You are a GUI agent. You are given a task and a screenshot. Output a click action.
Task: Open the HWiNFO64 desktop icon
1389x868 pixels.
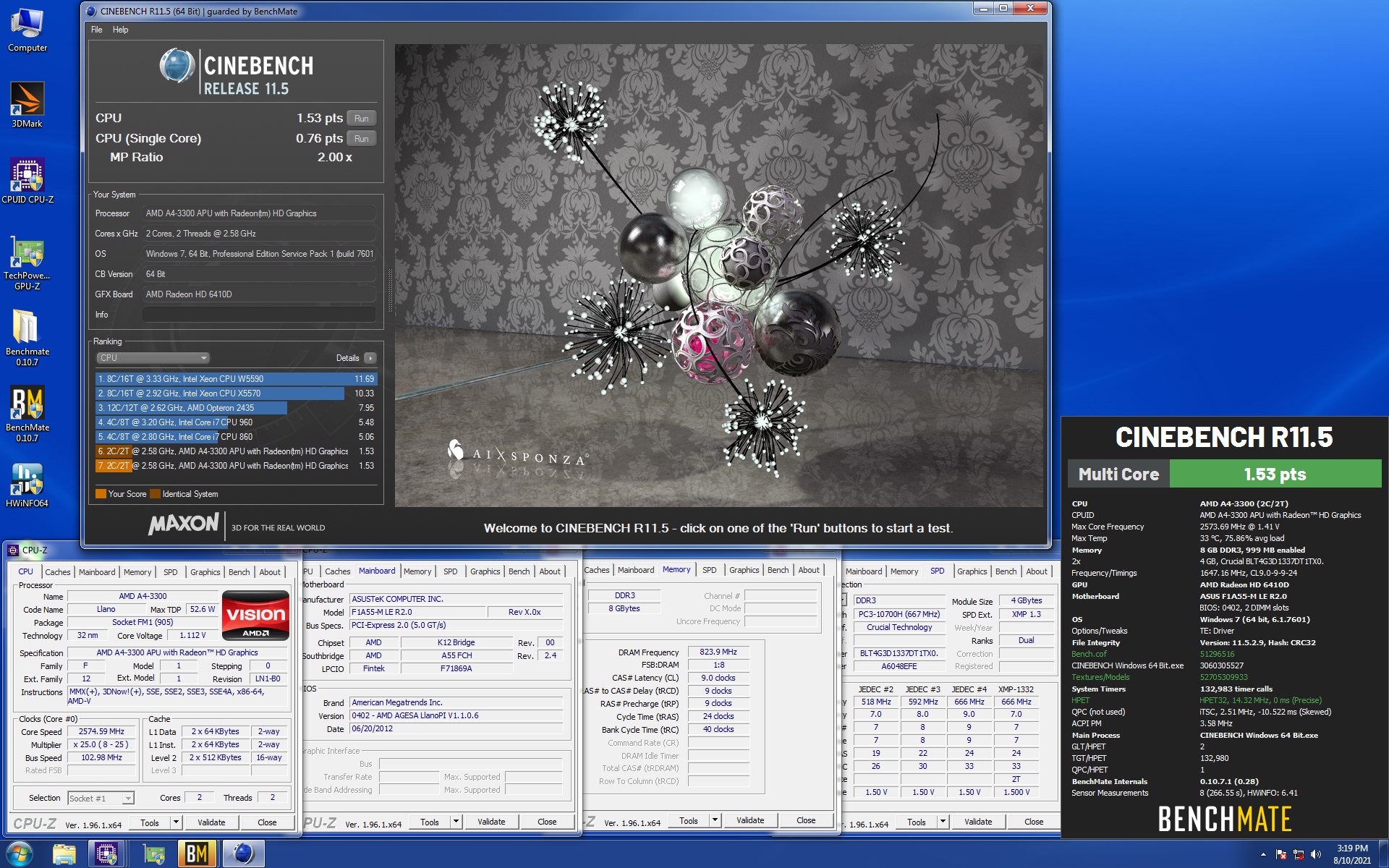click(27, 485)
